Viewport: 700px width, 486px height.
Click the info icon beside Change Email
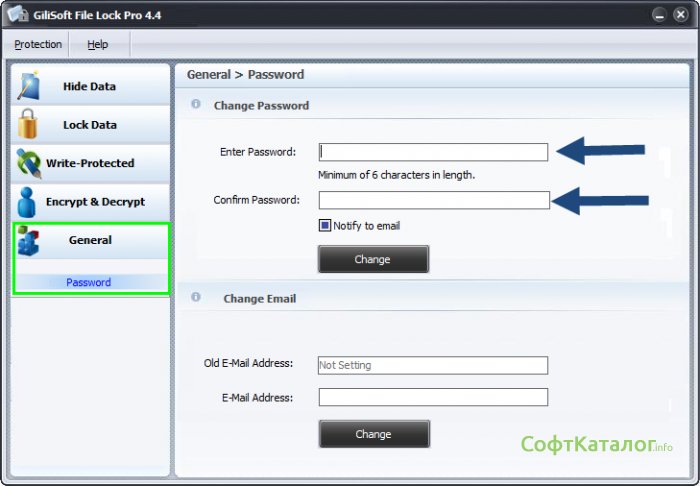[196, 298]
